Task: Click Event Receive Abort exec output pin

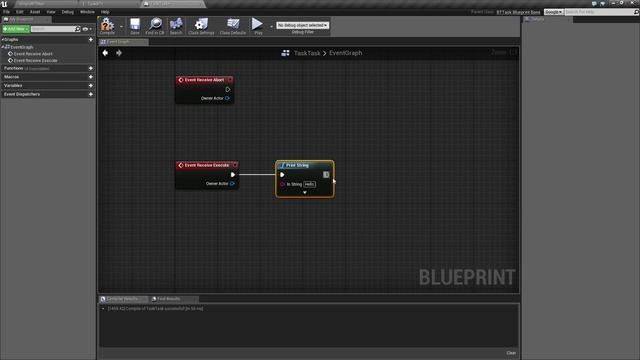Action: [228, 89]
